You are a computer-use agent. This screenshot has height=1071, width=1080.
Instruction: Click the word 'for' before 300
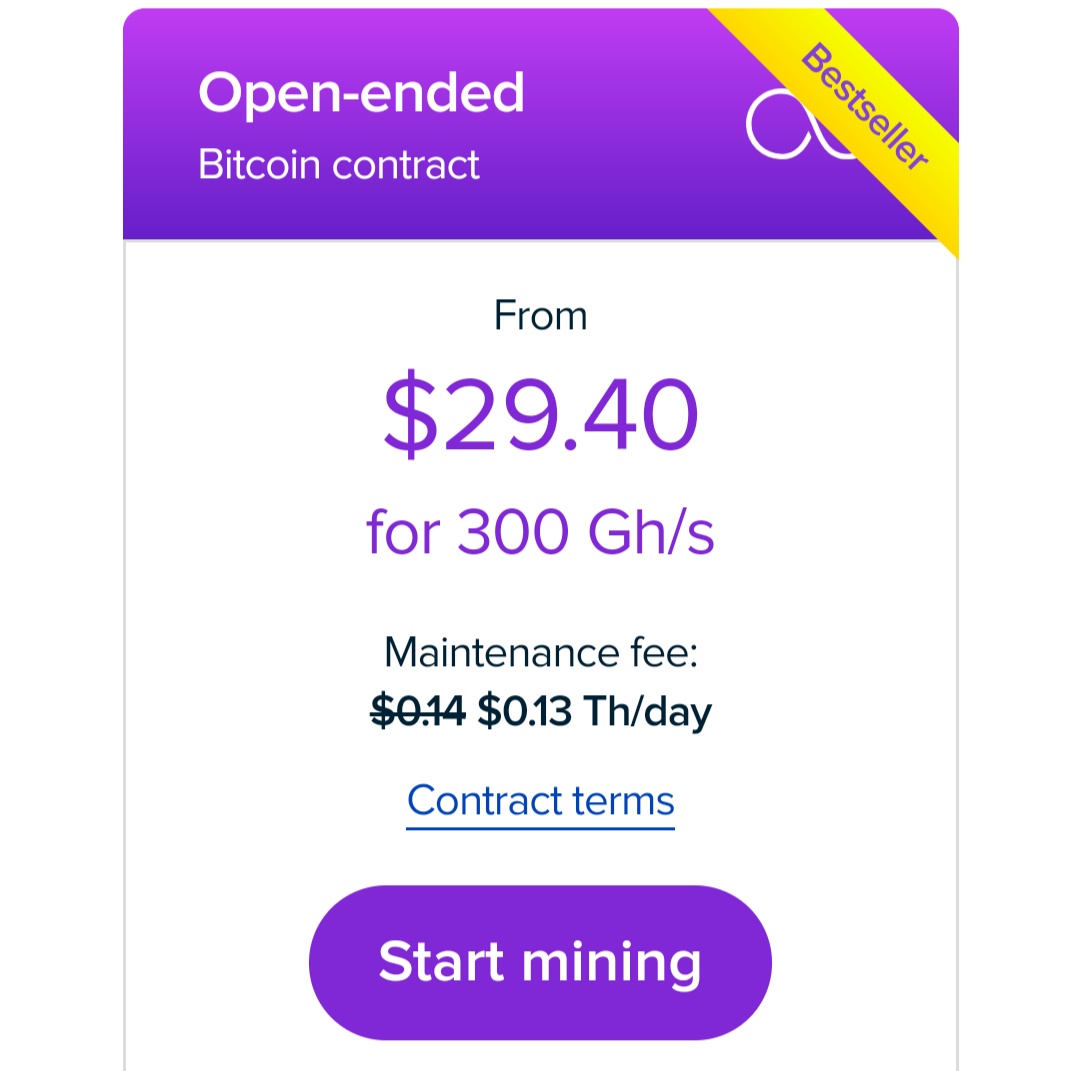tap(402, 532)
